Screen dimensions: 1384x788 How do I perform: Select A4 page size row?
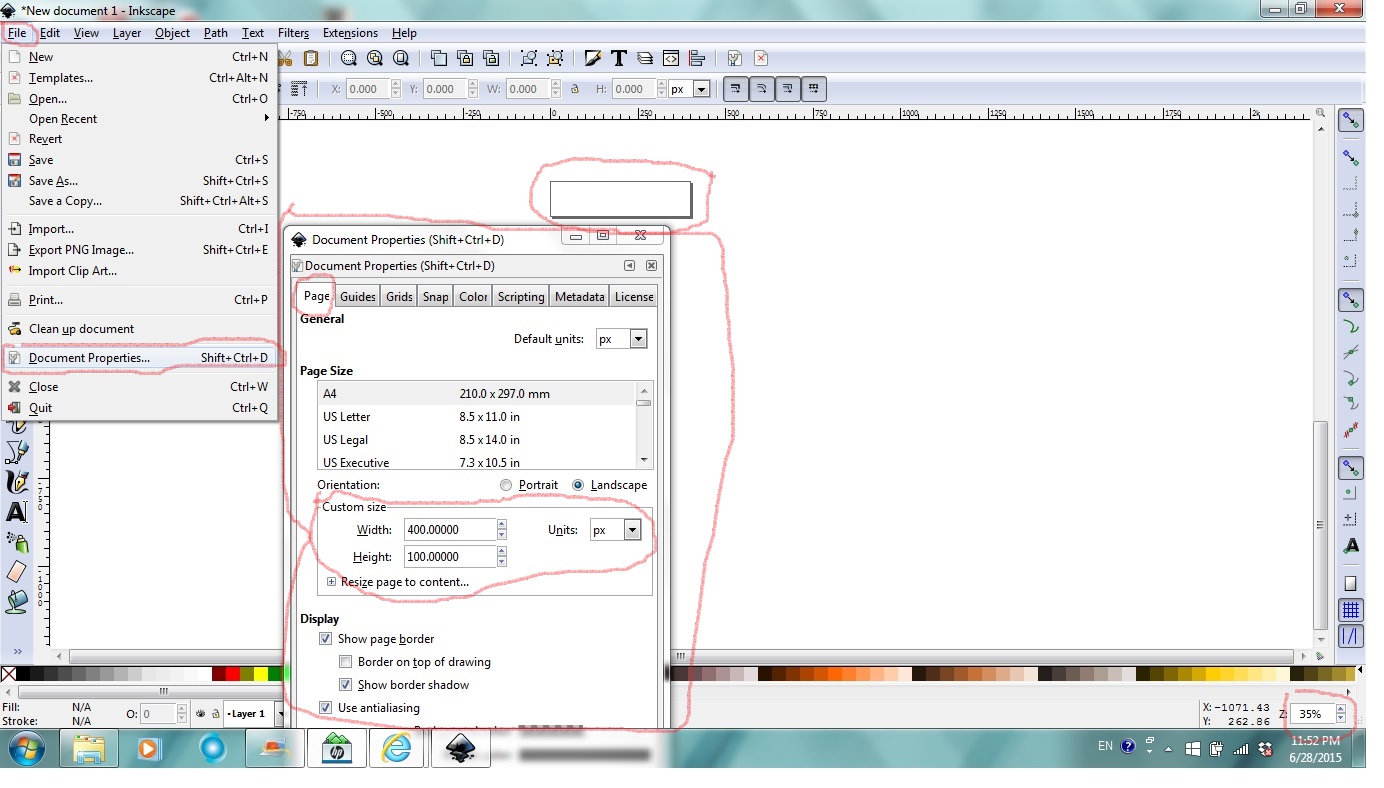tap(477, 394)
